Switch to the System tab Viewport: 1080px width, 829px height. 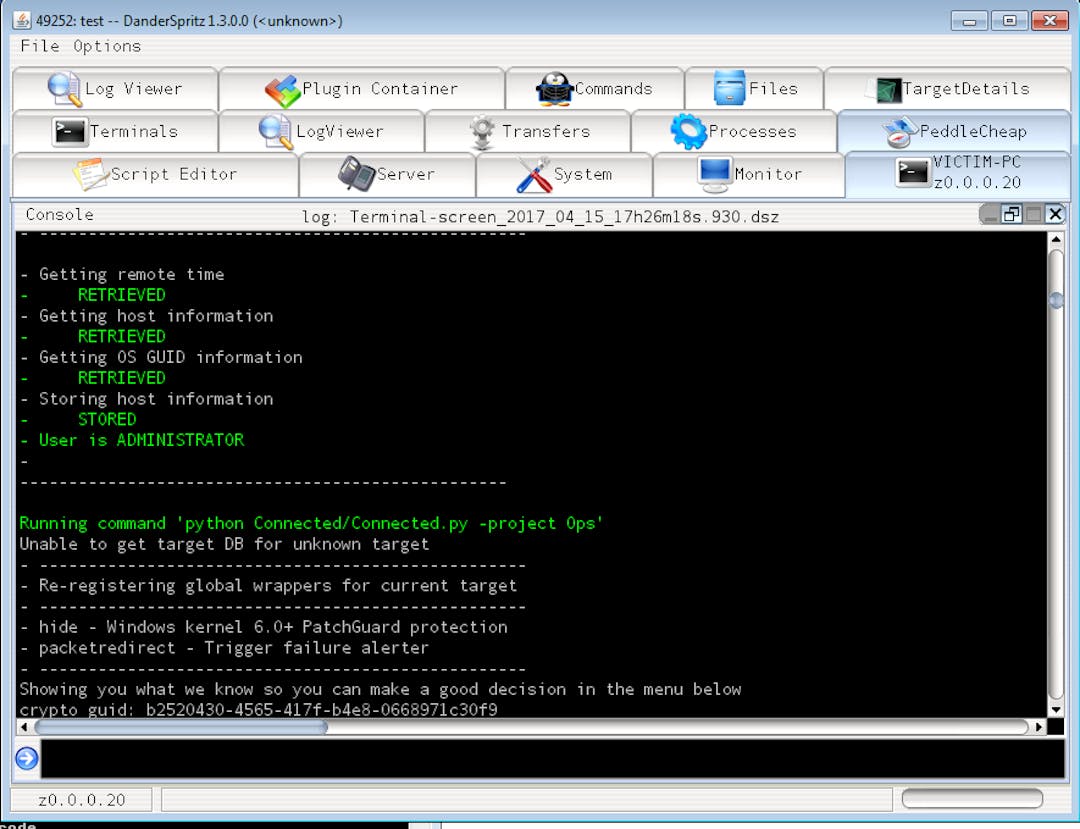pyautogui.click(x=564, y=174)
